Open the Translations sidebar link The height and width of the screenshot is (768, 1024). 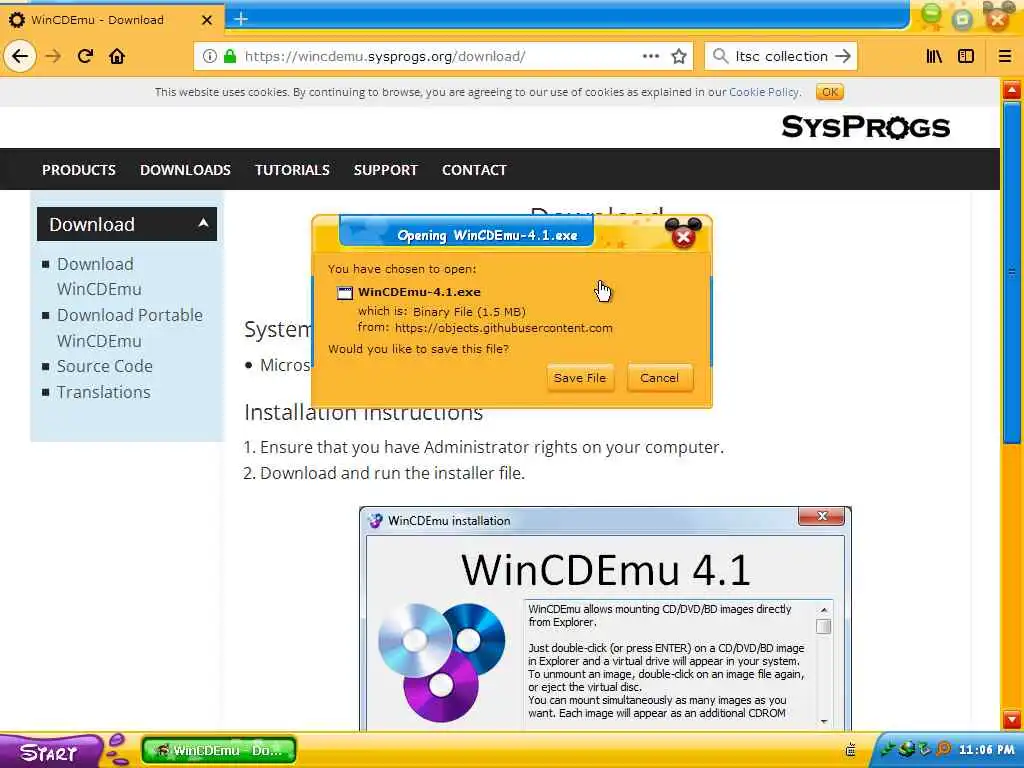[103, 392]
